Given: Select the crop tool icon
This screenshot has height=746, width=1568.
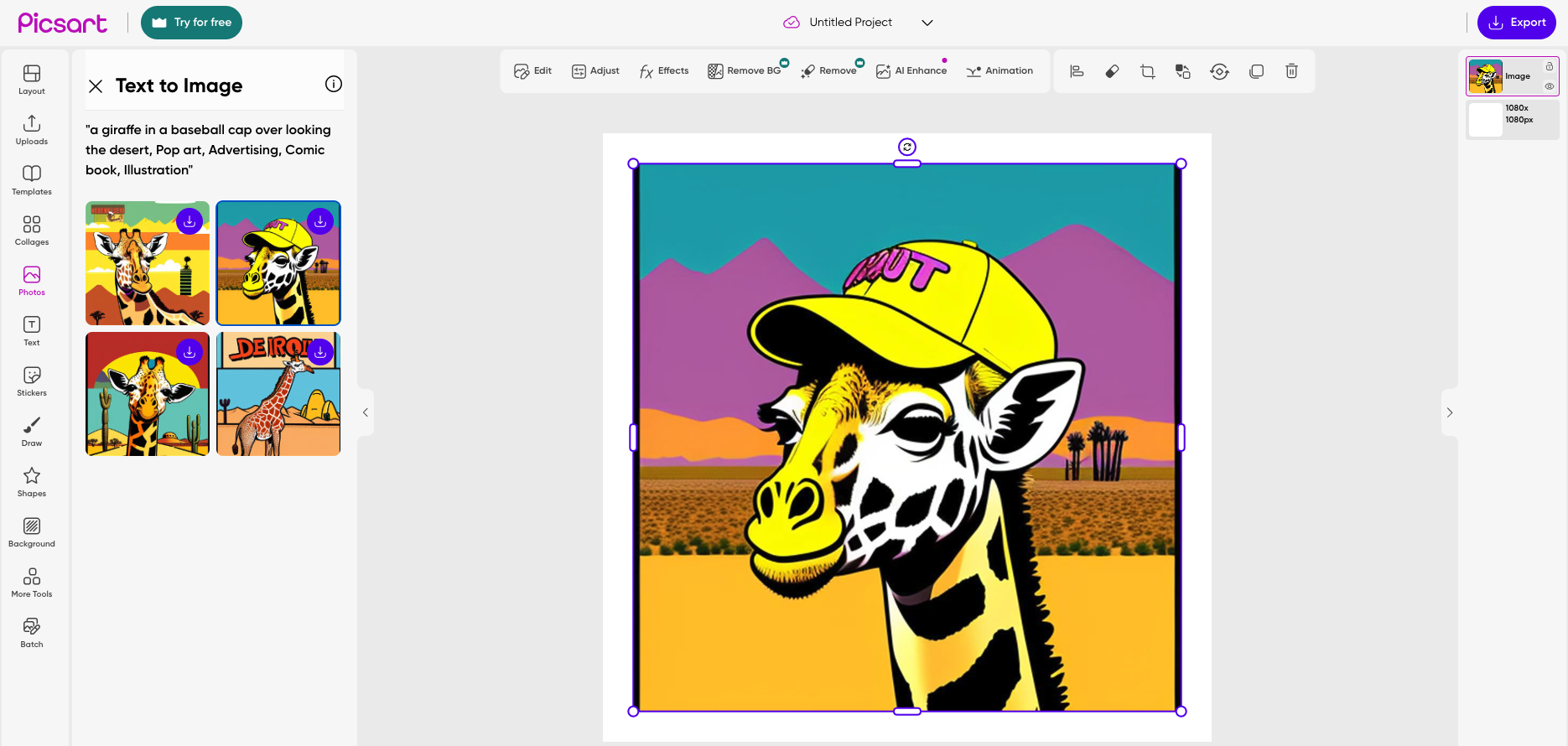Looking at the screenshot, I should [1148, 71].
